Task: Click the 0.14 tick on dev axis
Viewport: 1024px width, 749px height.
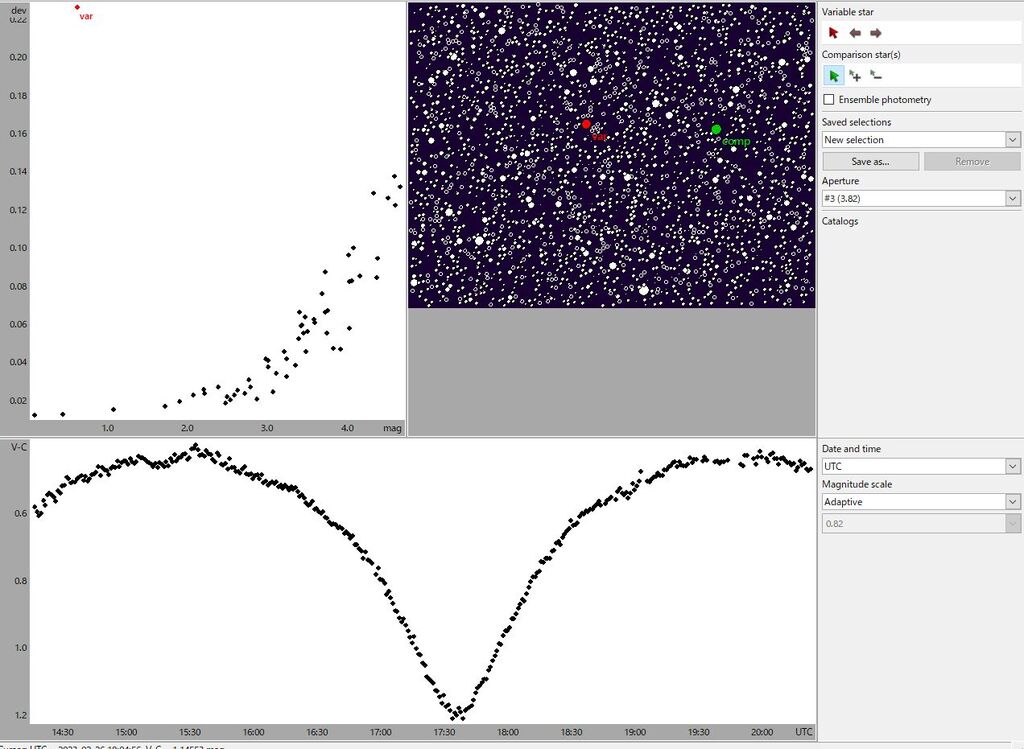Action: [x=18, y=171]
